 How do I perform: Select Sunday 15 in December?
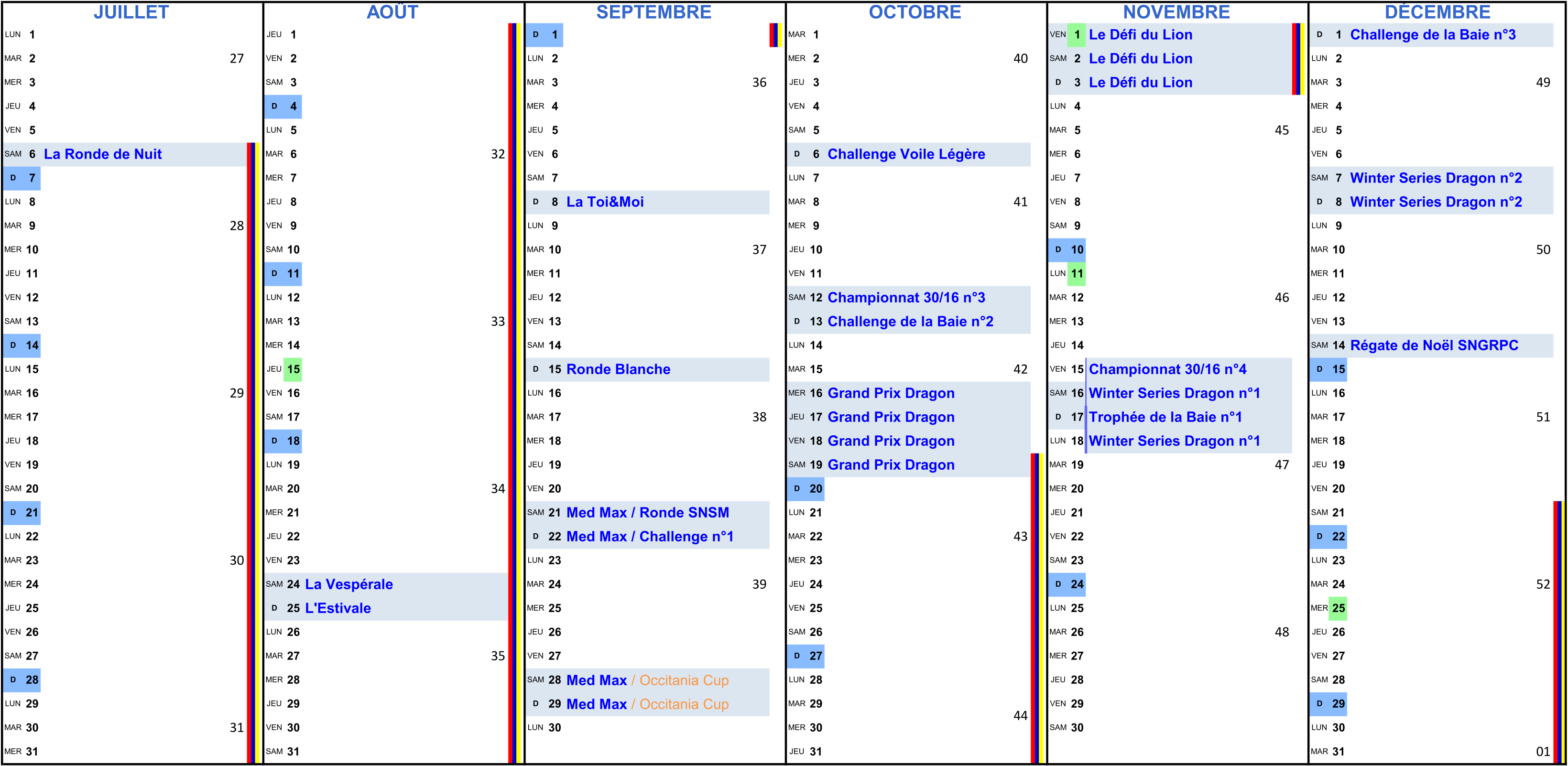[x=1328, y=369]
